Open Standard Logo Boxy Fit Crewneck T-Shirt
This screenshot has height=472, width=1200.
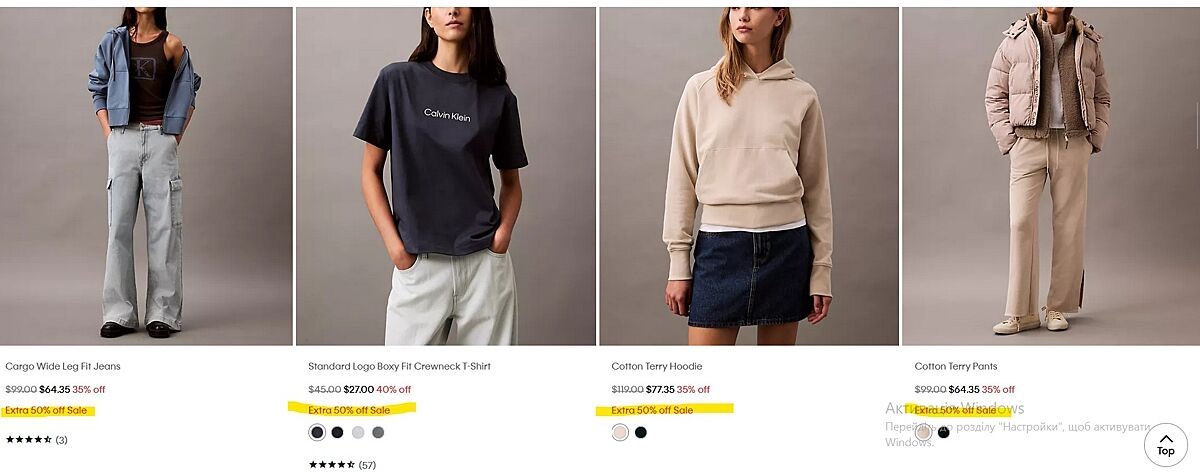pyautogui.click(x=399, y=366)
